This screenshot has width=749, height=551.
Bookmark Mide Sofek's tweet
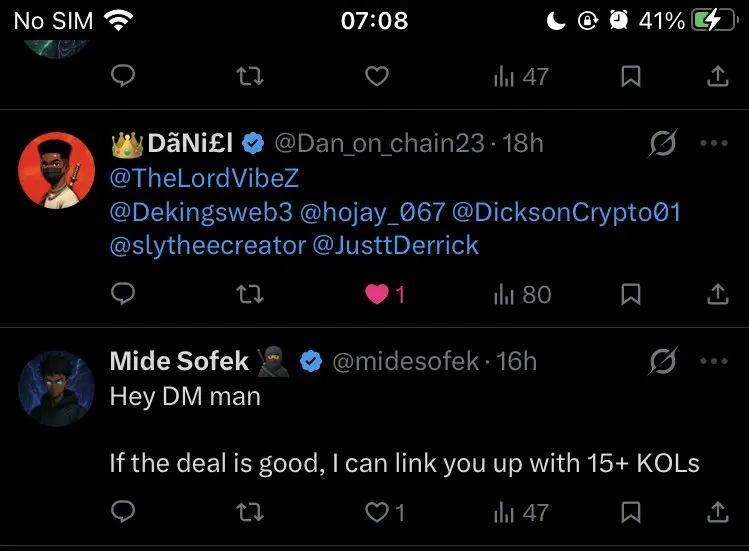[631, 512]
